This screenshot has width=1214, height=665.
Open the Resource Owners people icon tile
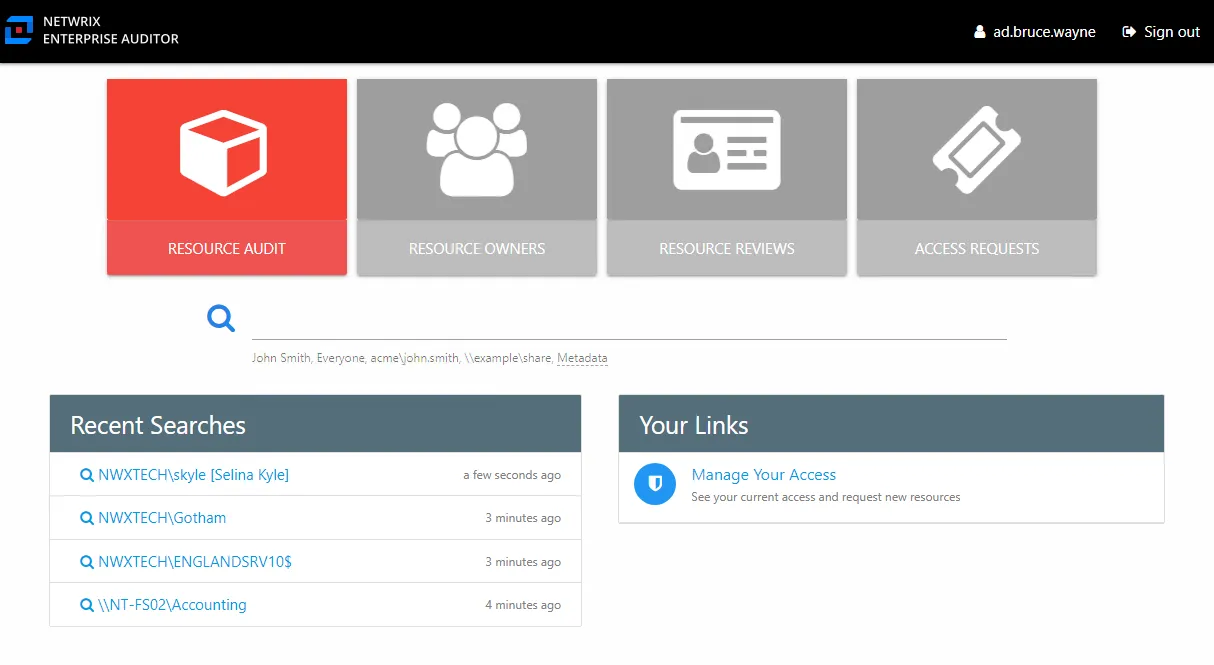(x=477, y=150)
